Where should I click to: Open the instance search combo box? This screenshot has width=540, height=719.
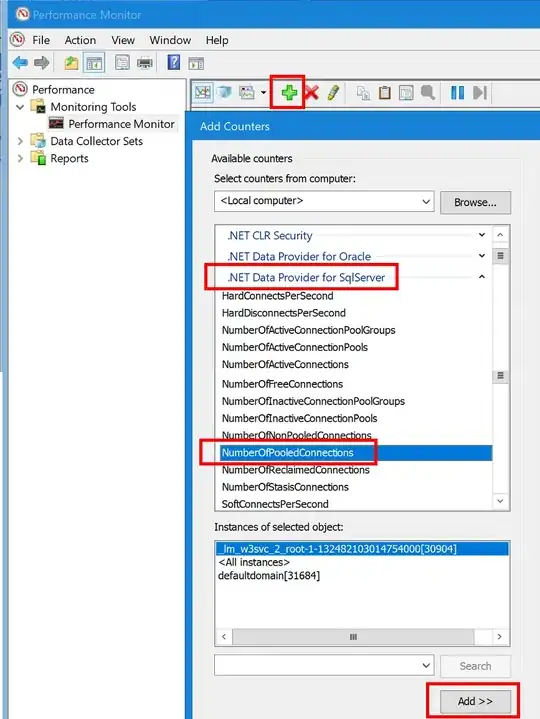pyautogui.click(x=324, y=665)
